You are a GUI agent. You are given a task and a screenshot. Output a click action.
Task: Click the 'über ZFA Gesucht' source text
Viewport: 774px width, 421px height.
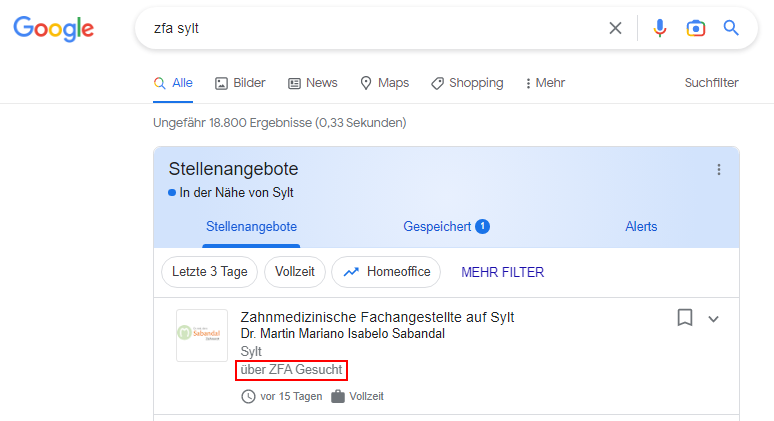click(x=291, y=370)
